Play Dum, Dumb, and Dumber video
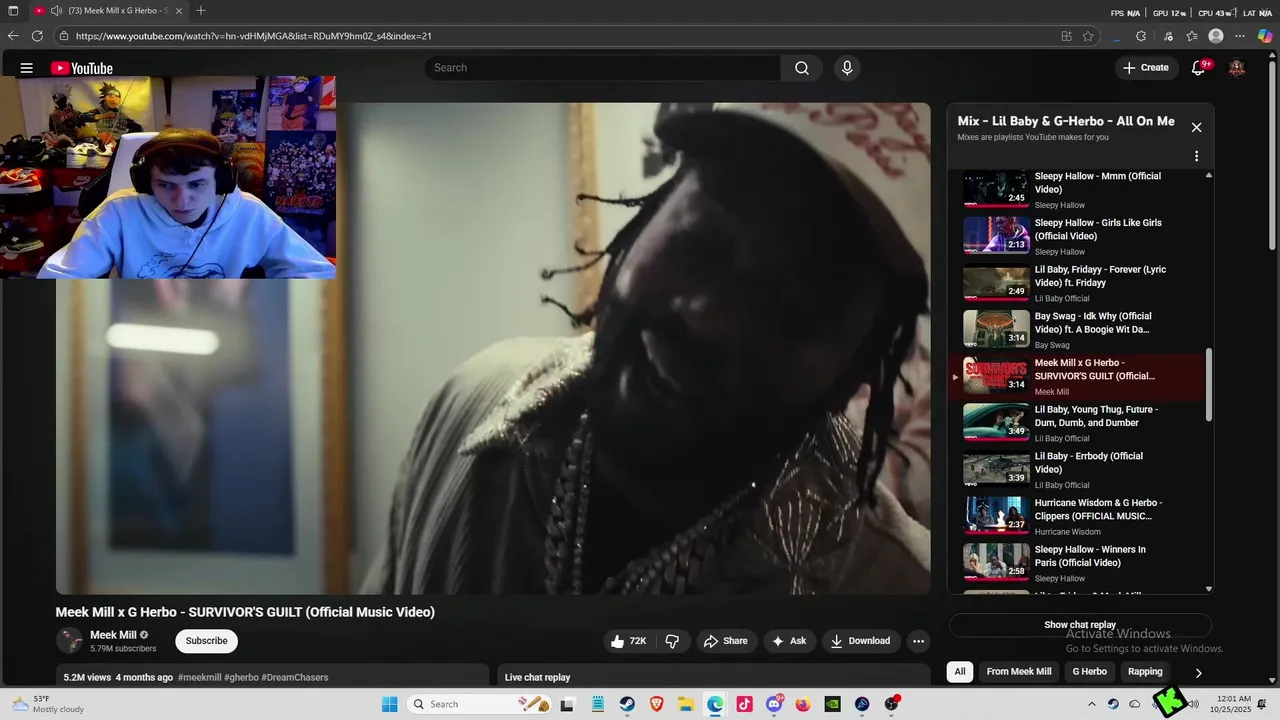The height and width of the screenshot is (720, 1280). [1075, 423]
